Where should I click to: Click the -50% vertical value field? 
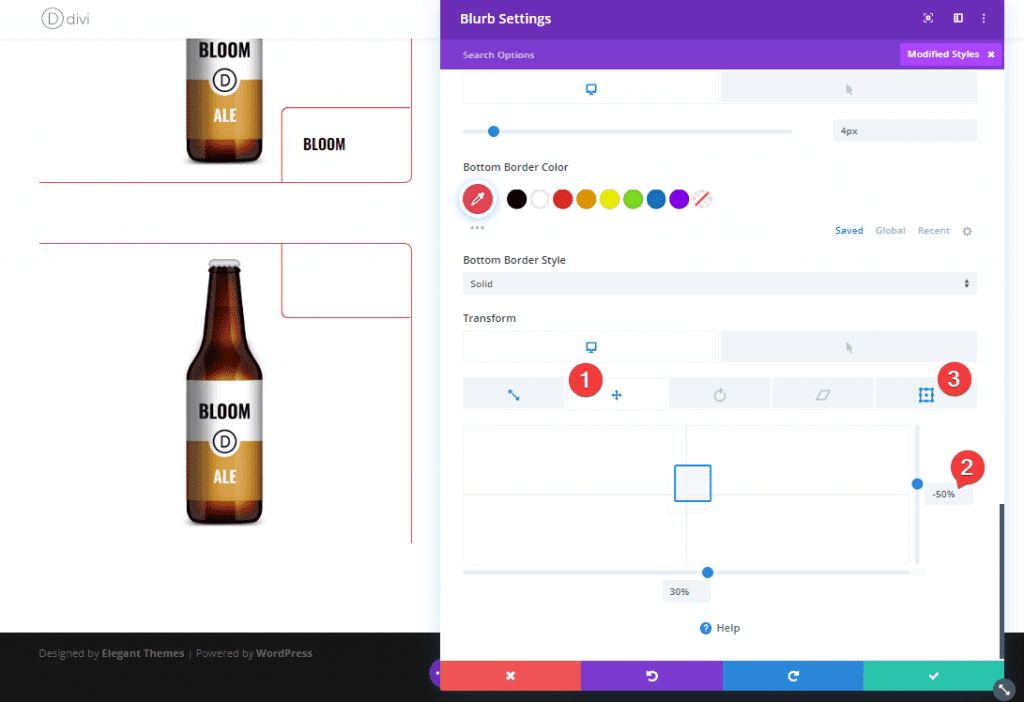pyautogui.click(x=948, y=494)
